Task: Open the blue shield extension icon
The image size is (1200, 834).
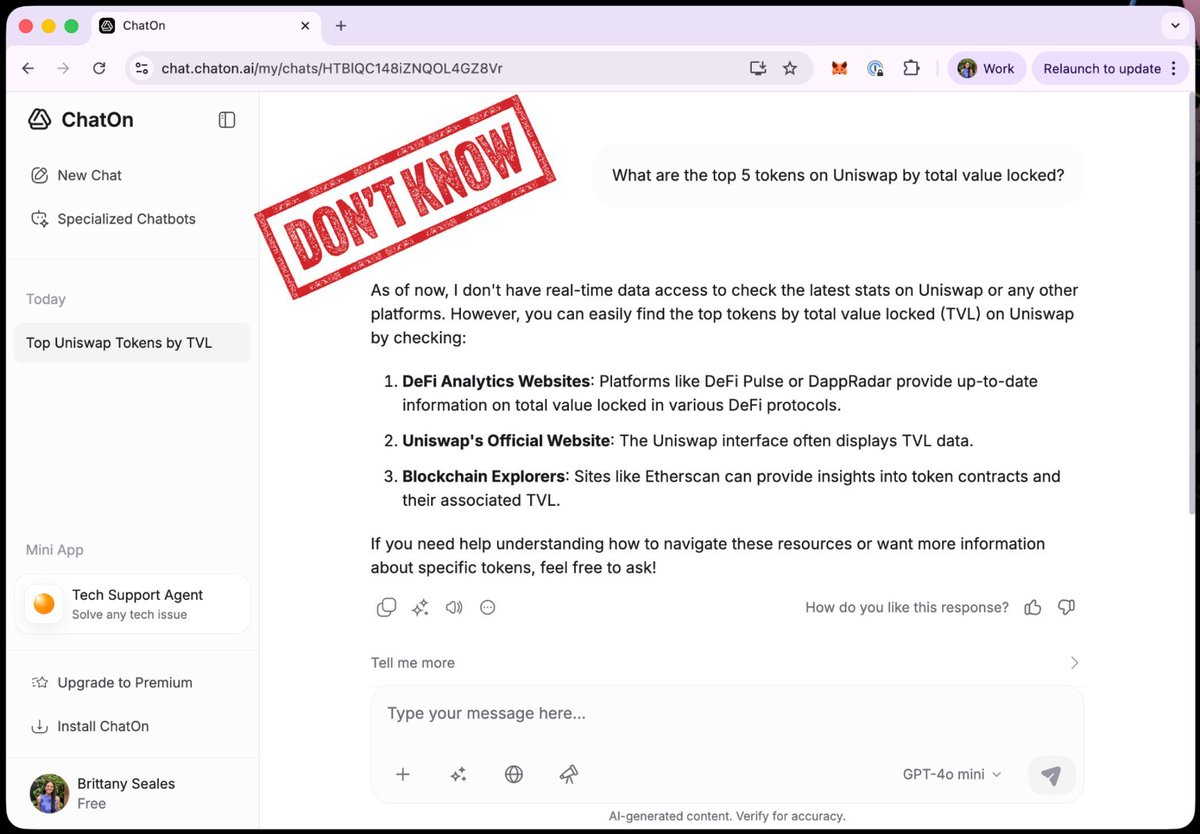Action: point(875,68)
